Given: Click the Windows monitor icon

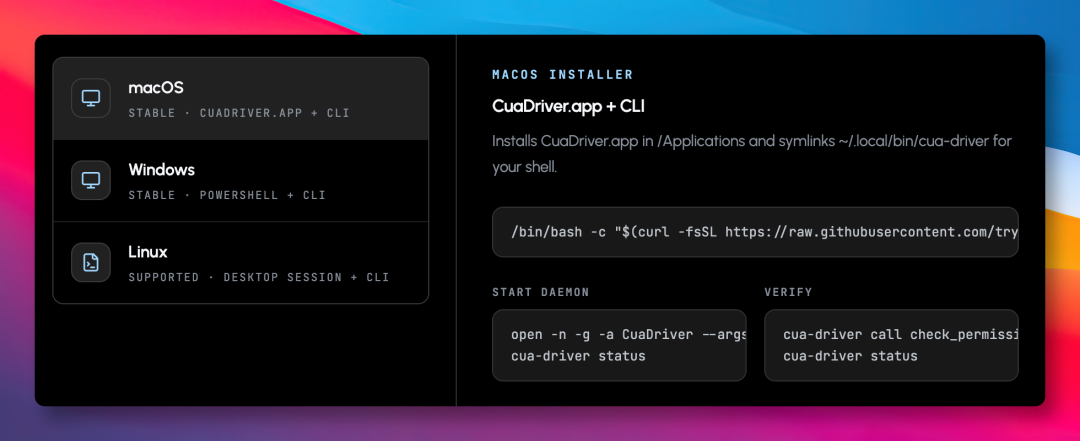Looking at the screenshot, I should (91, 180).
